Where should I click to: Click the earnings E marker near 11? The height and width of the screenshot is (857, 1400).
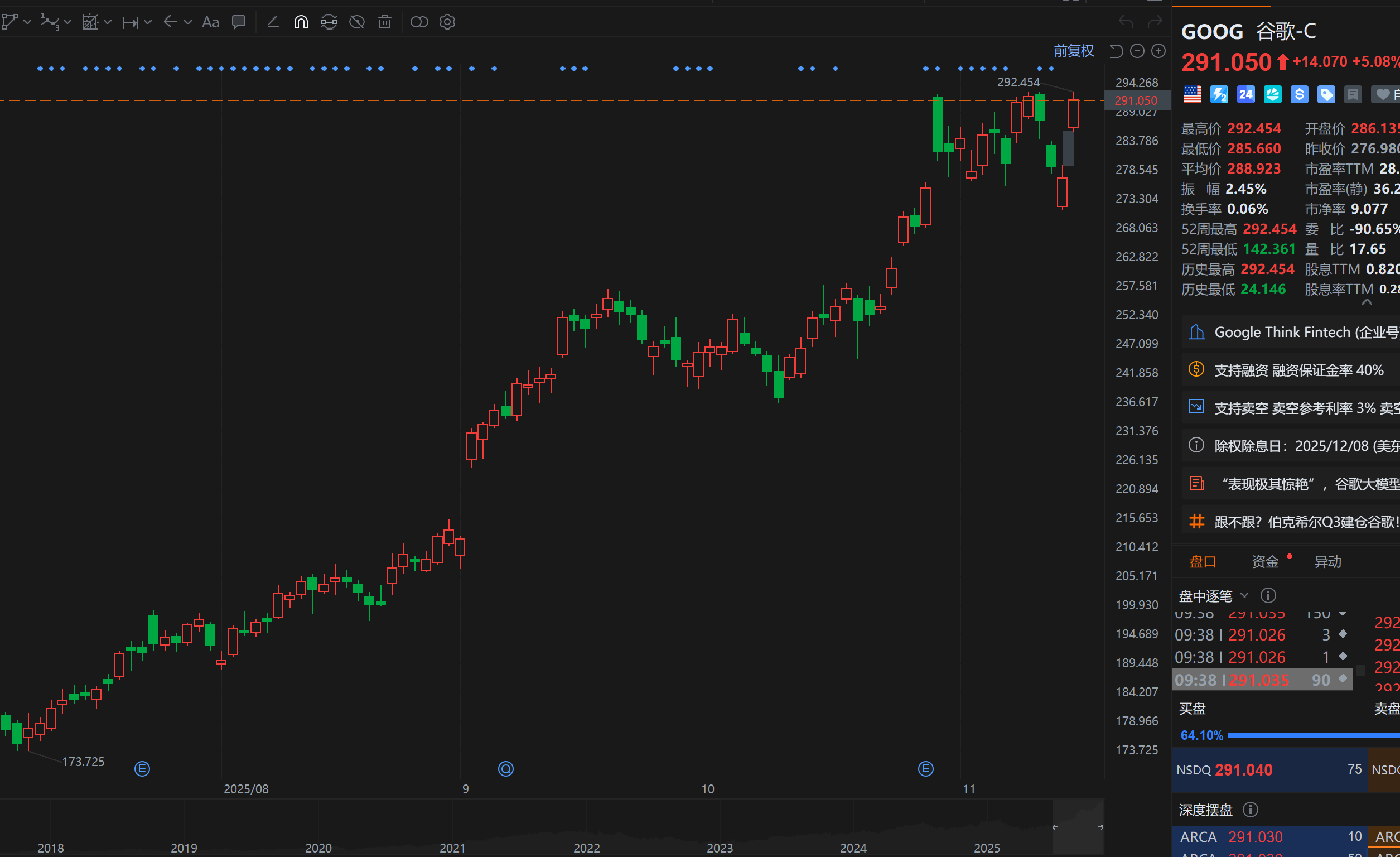925,769
